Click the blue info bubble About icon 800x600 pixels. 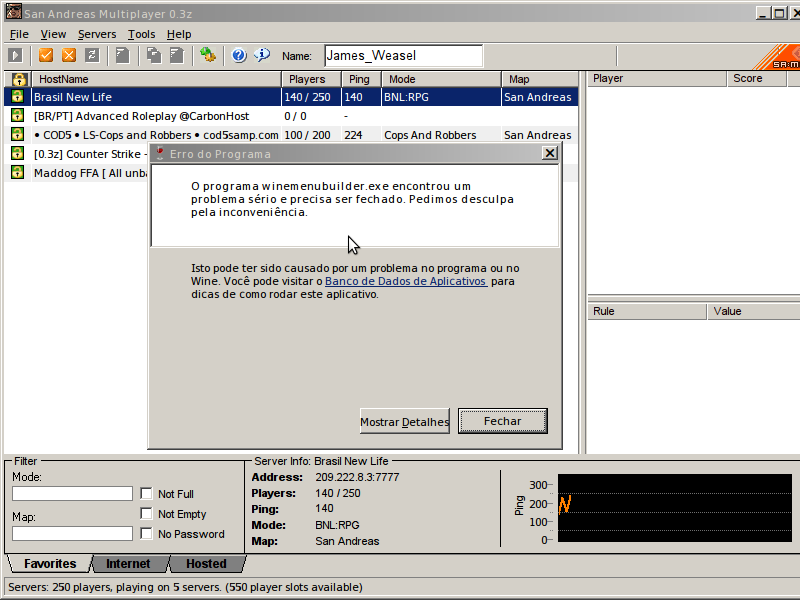click(262, 55)
